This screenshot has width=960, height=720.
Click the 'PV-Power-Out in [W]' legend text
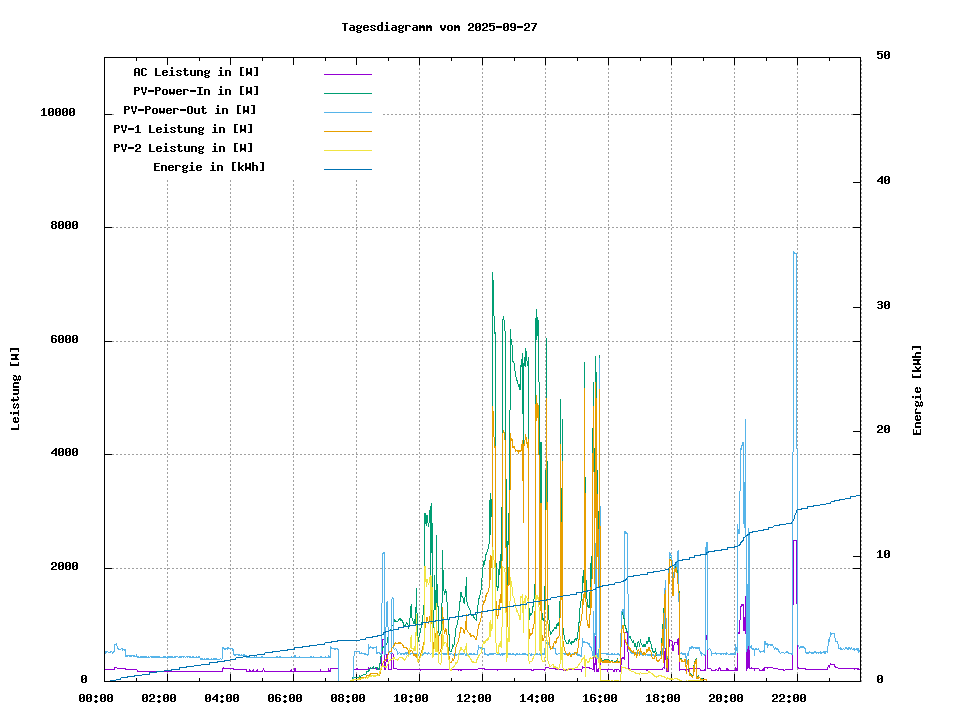pos(189,110)
